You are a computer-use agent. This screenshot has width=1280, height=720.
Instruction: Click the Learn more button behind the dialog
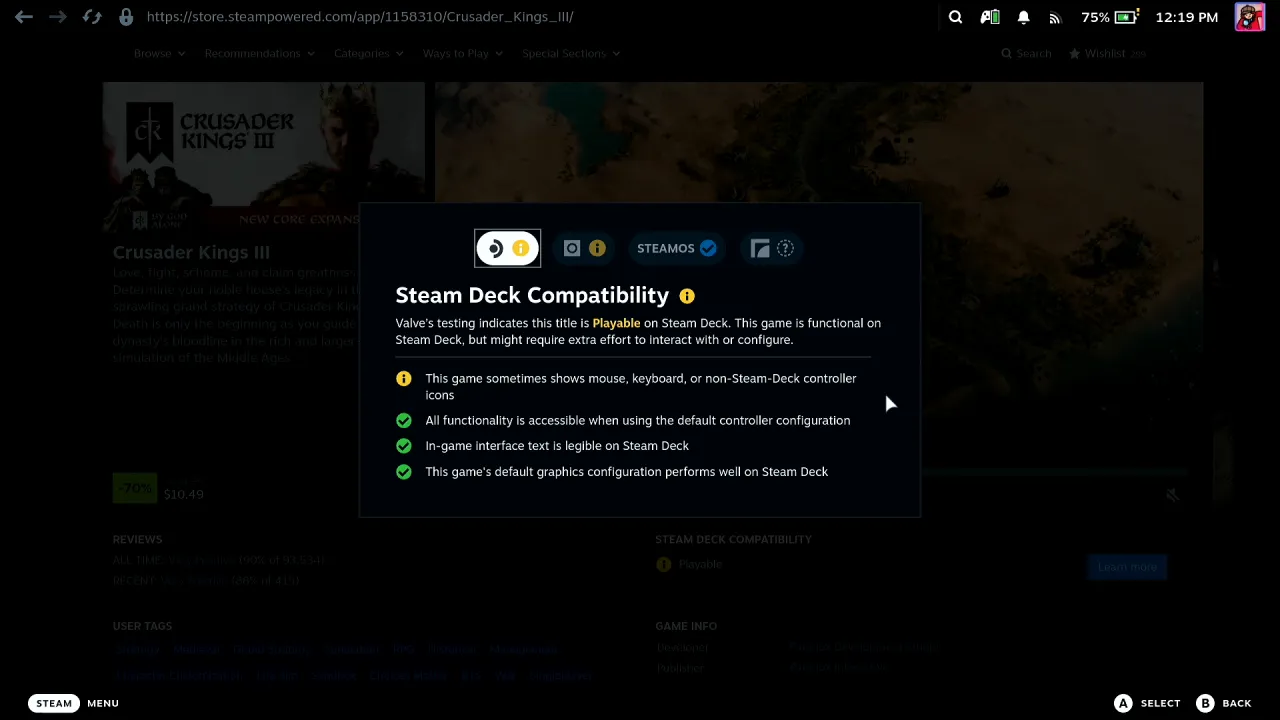click(x=1127, y=567)
